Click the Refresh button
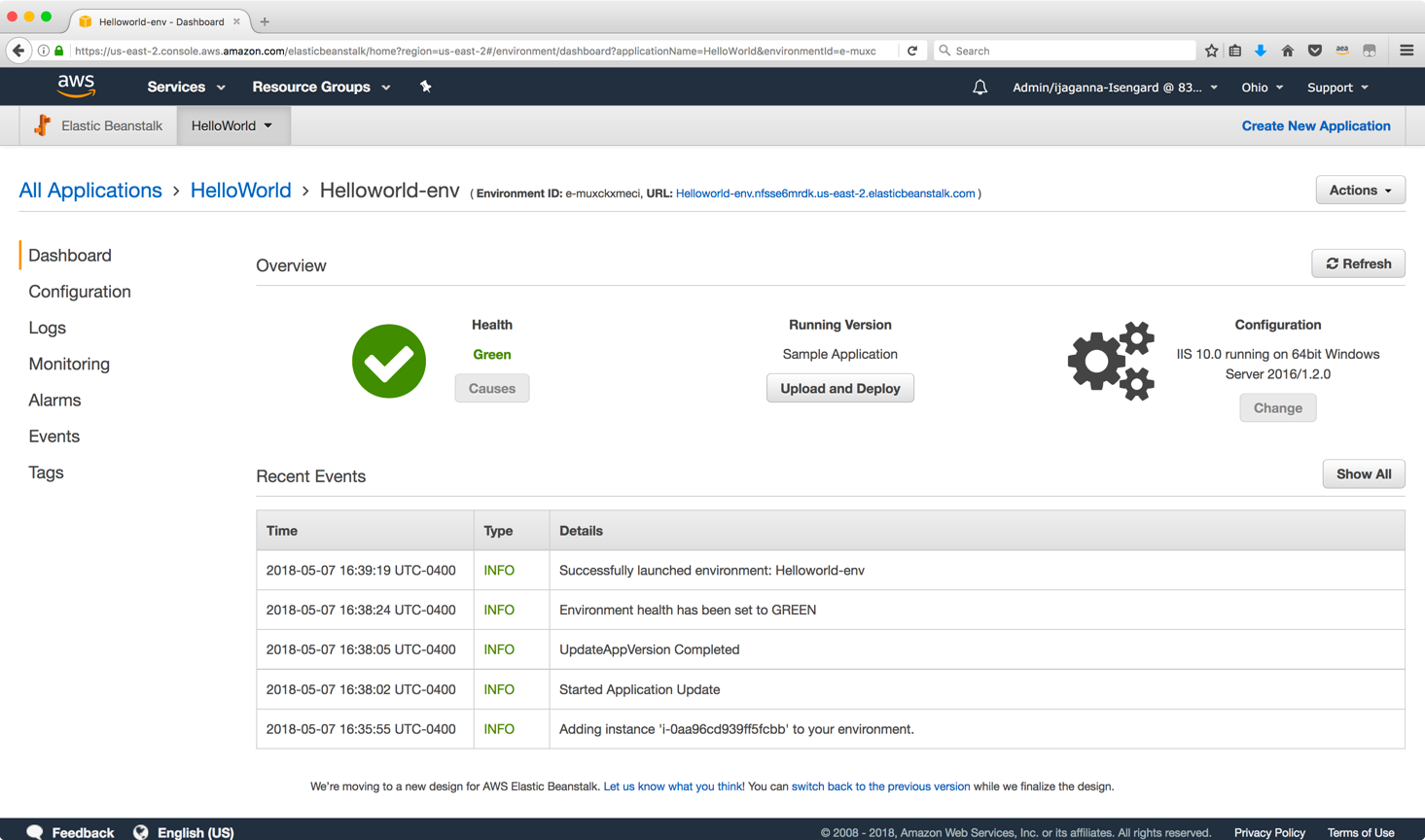The image size is (1425, 840). (1358, 263)
